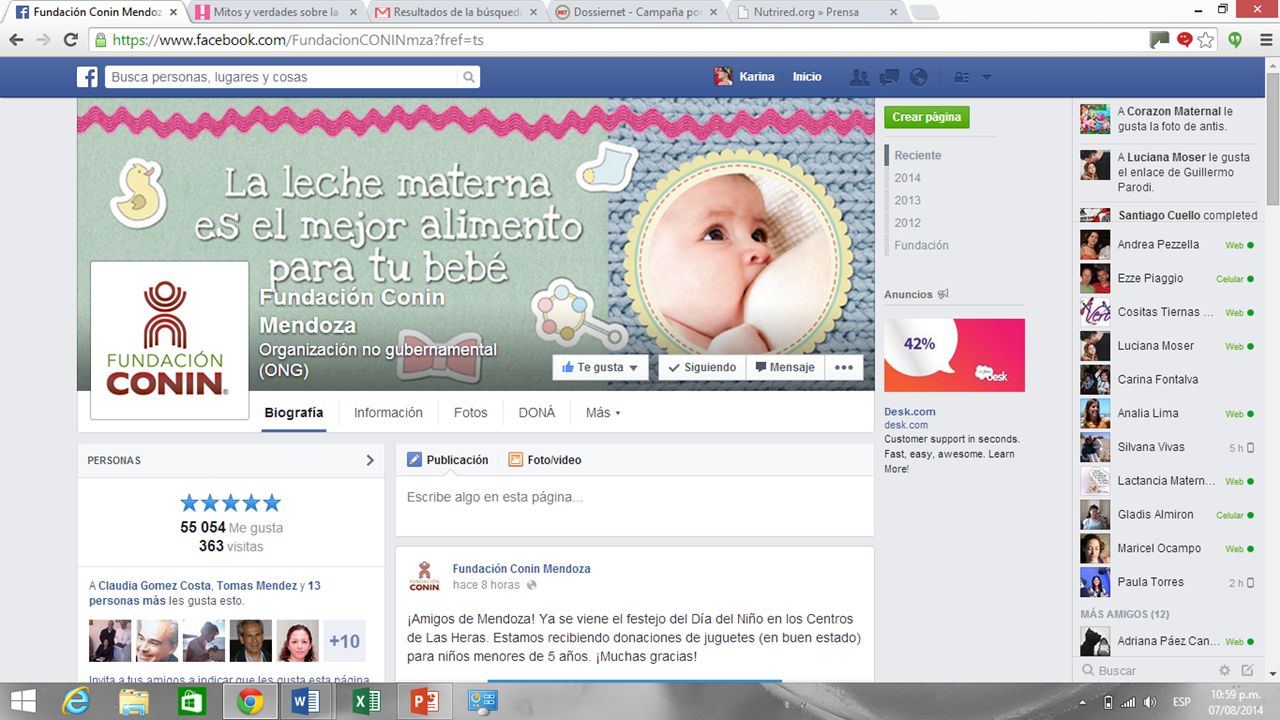1280x720 pixels.
Task: Select the Publicación composer tab
Action: (448, 460)
